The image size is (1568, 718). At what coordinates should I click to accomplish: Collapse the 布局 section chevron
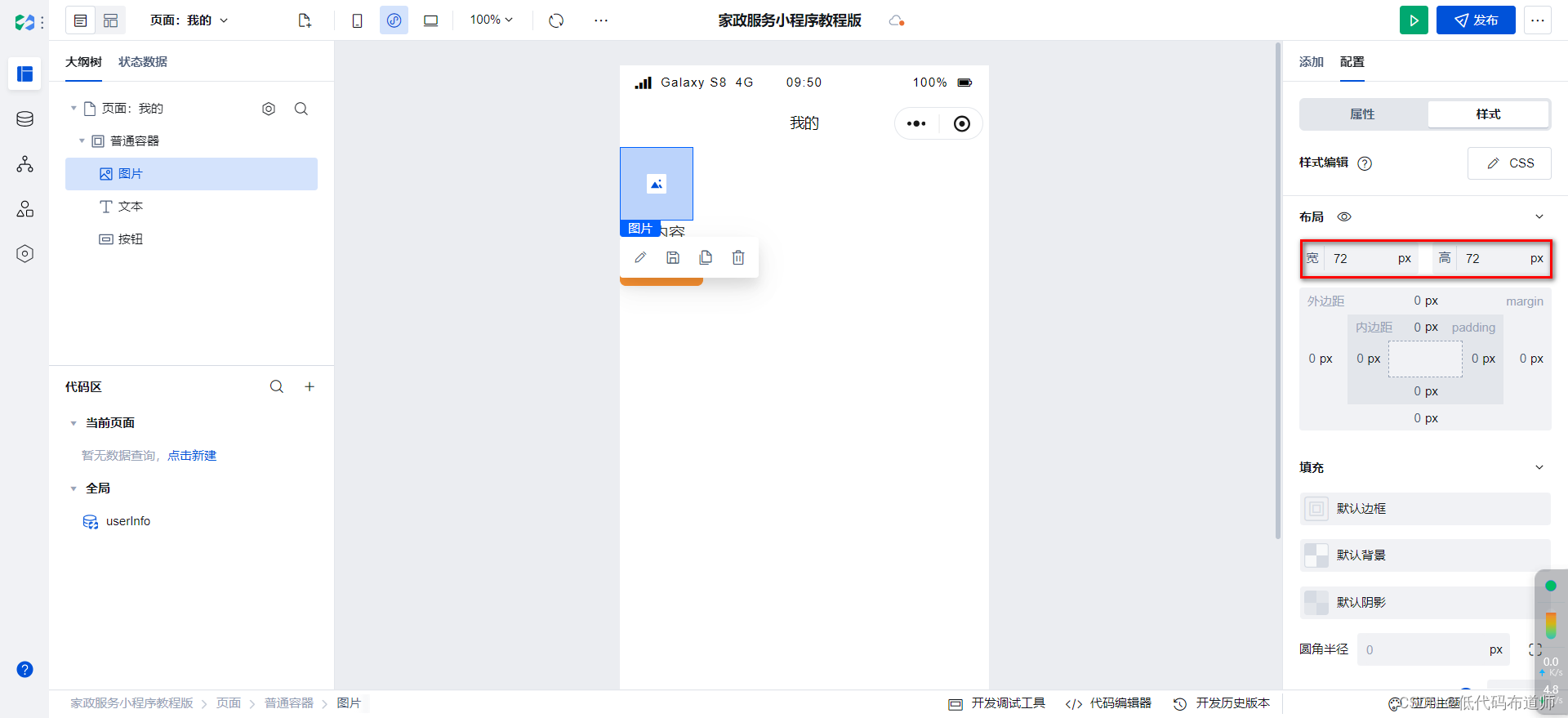1539,216
